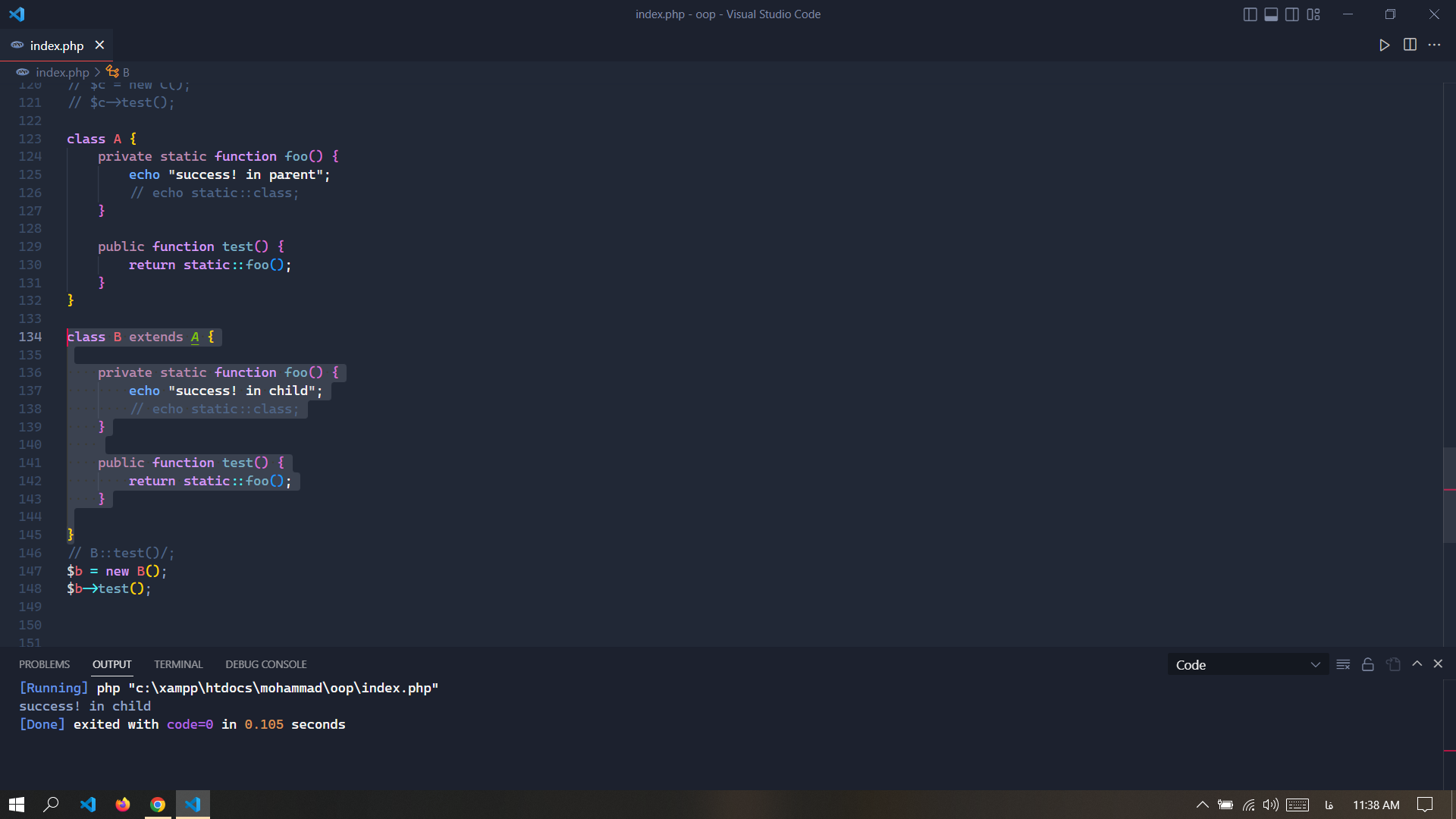This screenshot has width=1456, height=819.
Task: Toggle Secondary Side Bar layout icon
Action: 1292,14
